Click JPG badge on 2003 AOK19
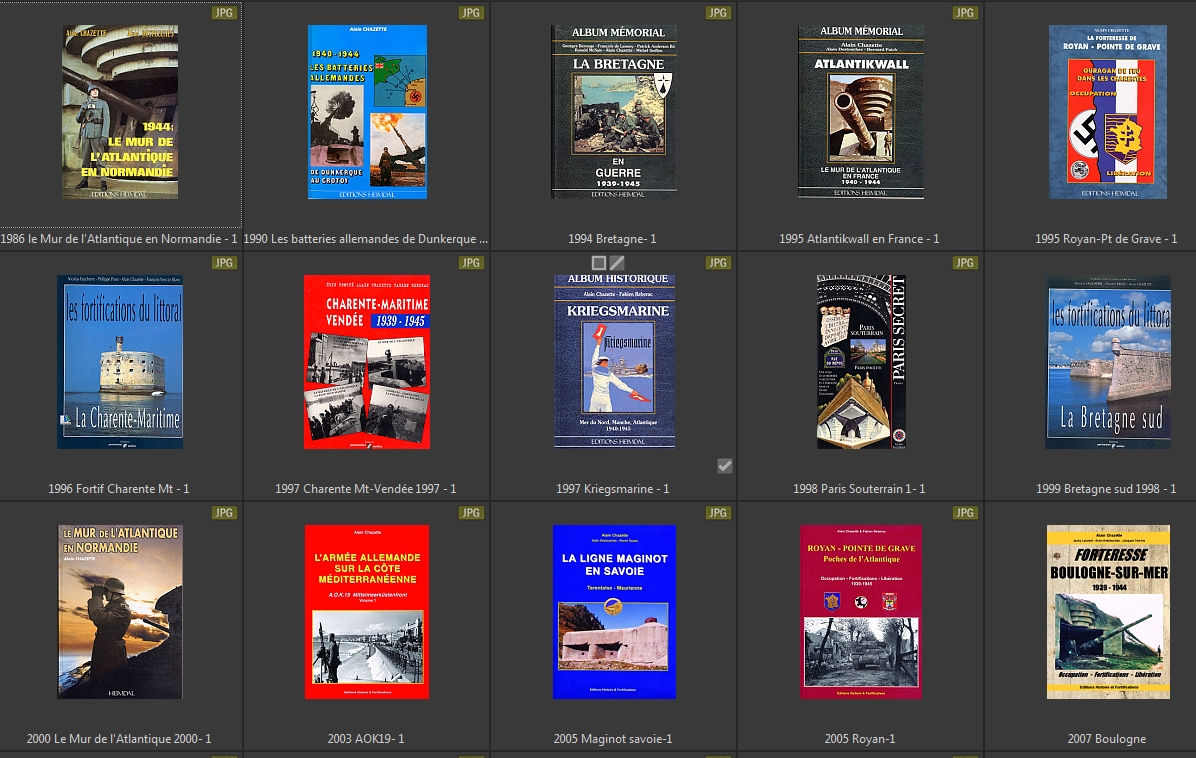The image size is (1196, 758). pyautogui.click(x=471, y=513)
